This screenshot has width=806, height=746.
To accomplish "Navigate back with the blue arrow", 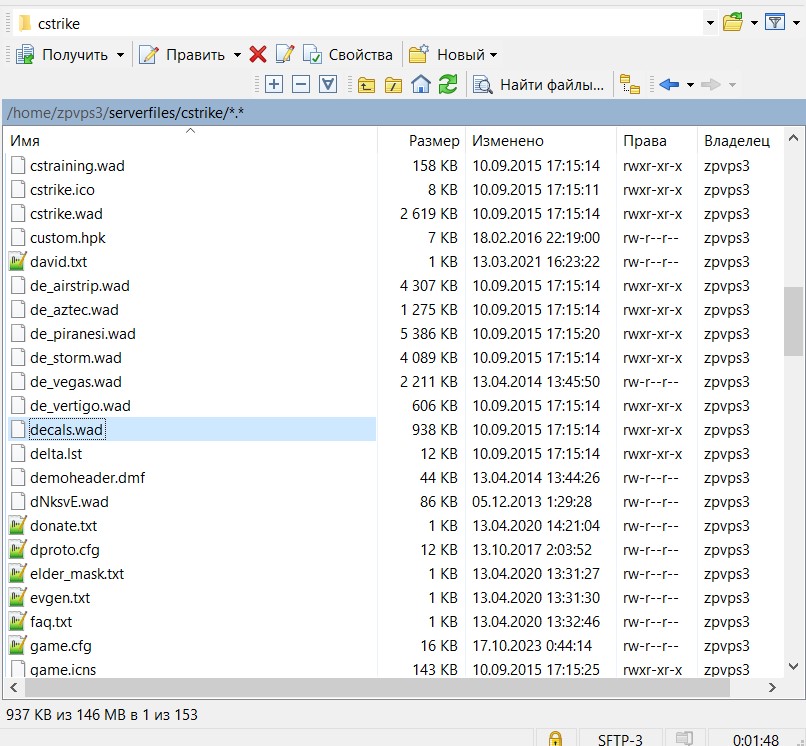I will coord(669,84).
